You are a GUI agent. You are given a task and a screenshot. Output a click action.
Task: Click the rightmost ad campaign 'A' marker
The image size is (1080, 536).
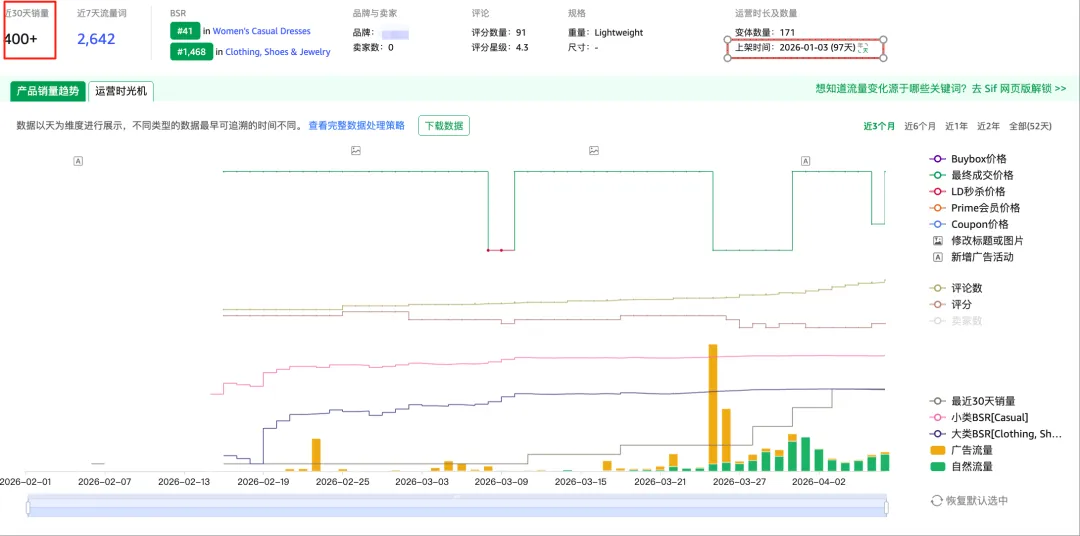point(805,160)
